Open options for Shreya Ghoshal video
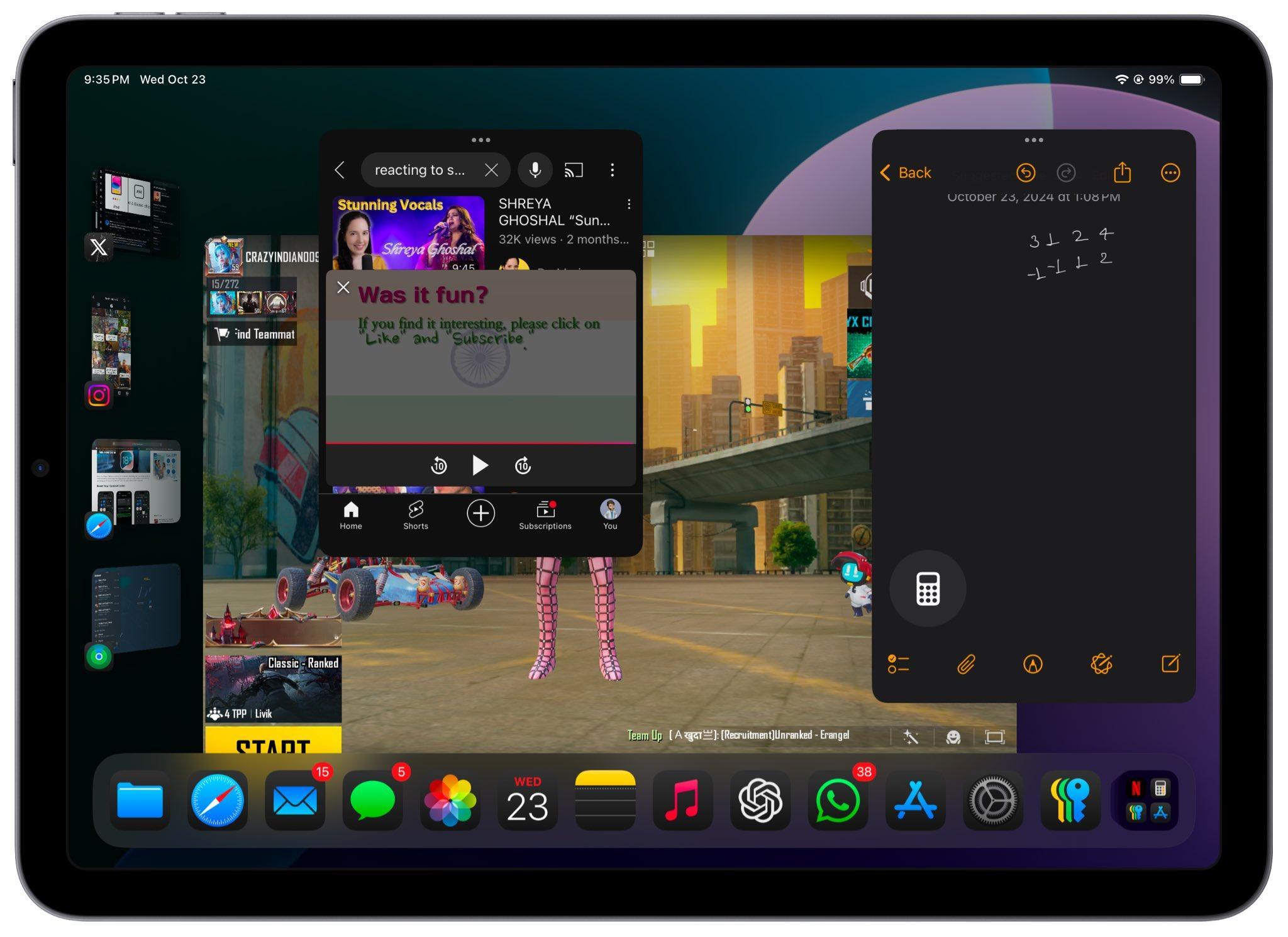This screenshot has width=1288, height=937. click(629, 204)
